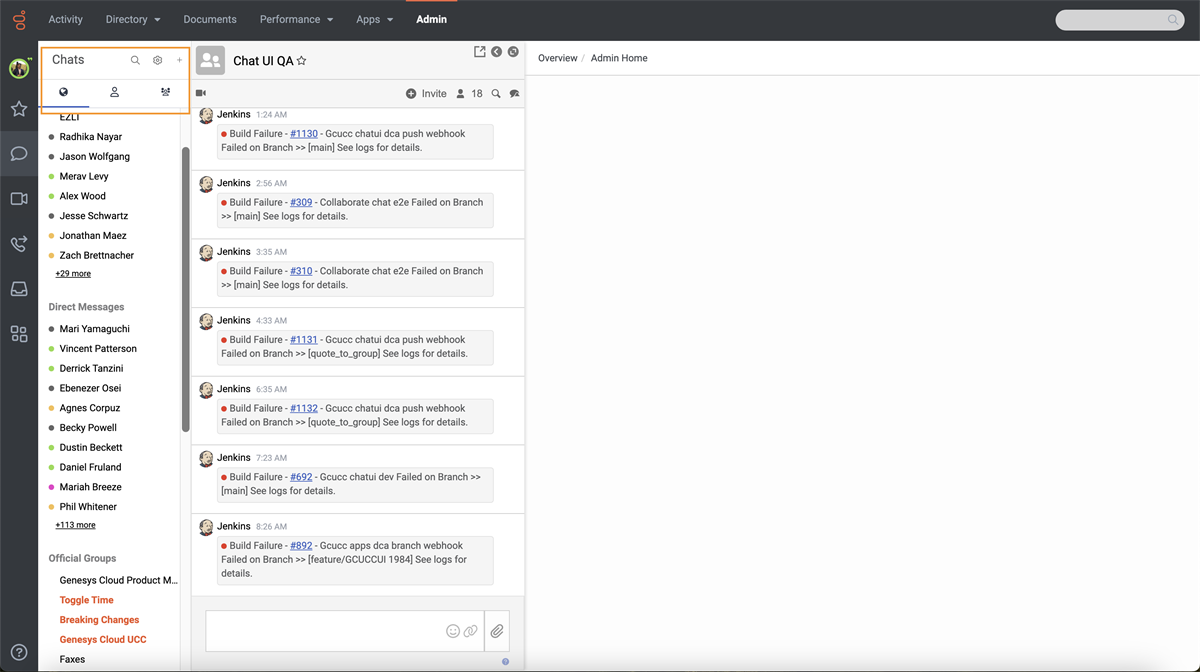Open build link #692
The width and height of the screenshot is (1200, 672).
pyautogui.click(x=301, y=477)
